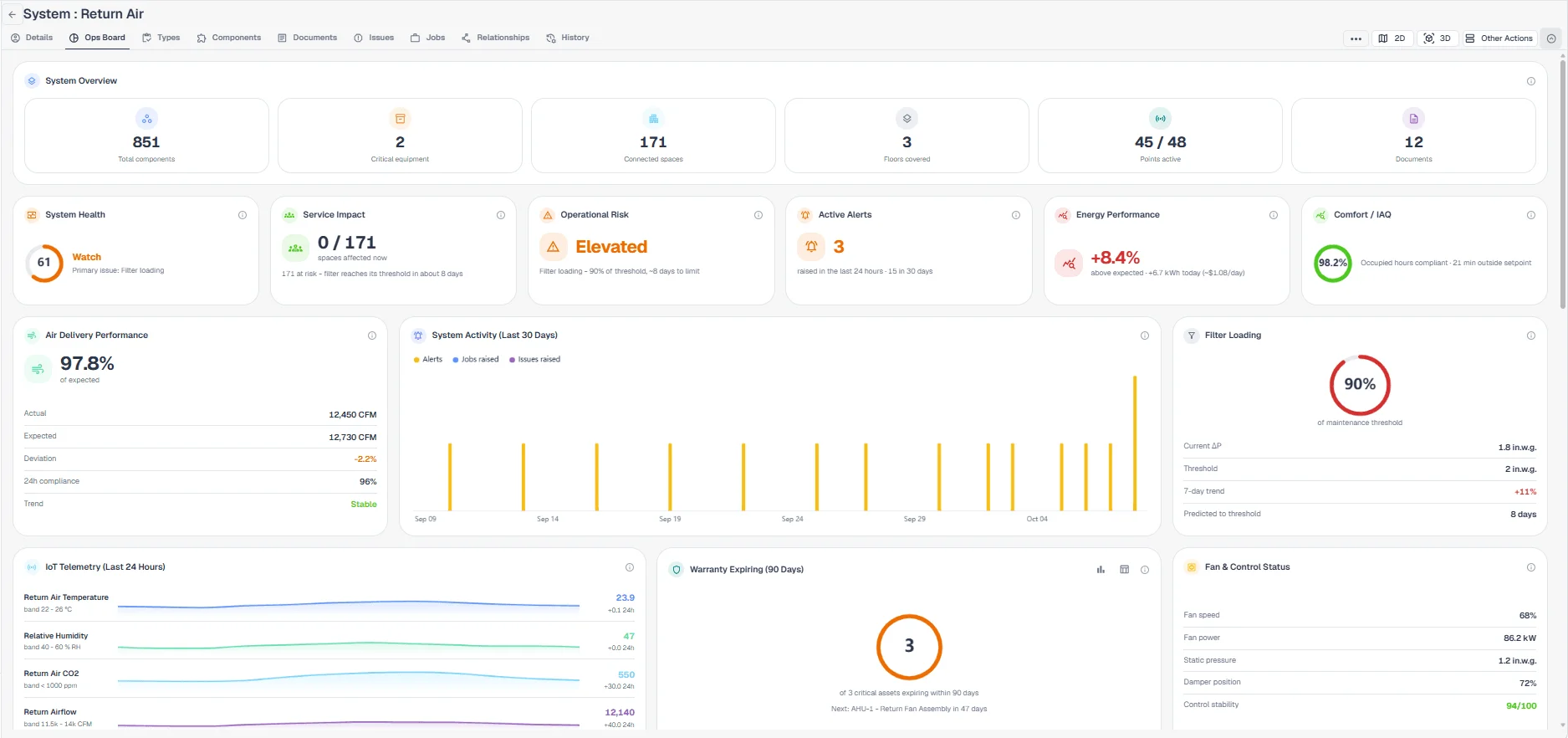Switch to 3D view
The height and width of the screenshot is (738, 1568).
coord(1438,38)
